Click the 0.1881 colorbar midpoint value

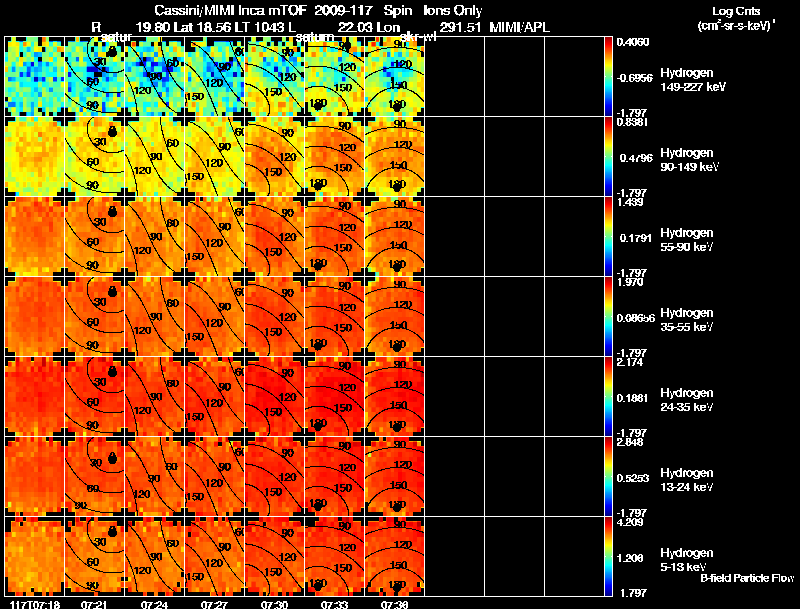click(x=636, y=398)
